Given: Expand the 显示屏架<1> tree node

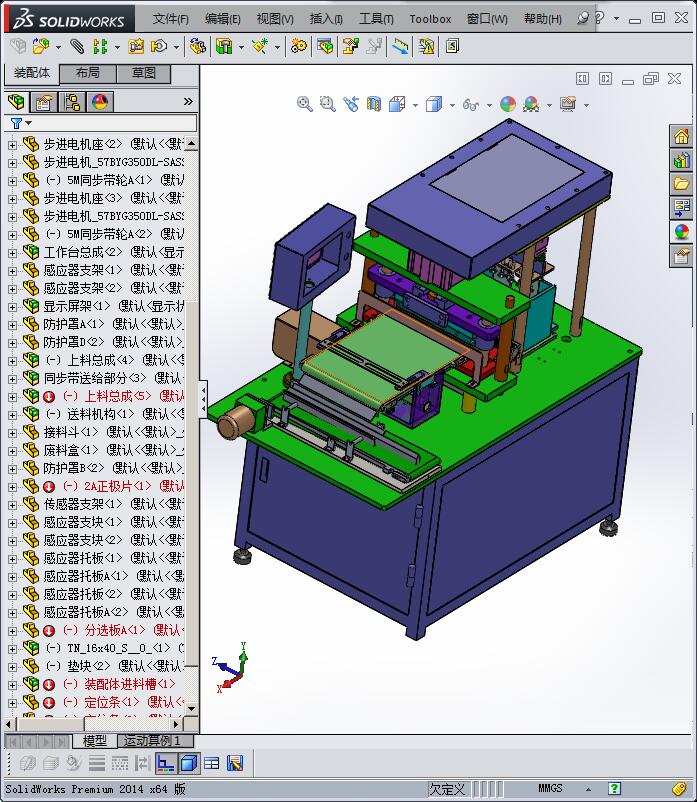Looking at the screenshot, I should coord(12,307).
